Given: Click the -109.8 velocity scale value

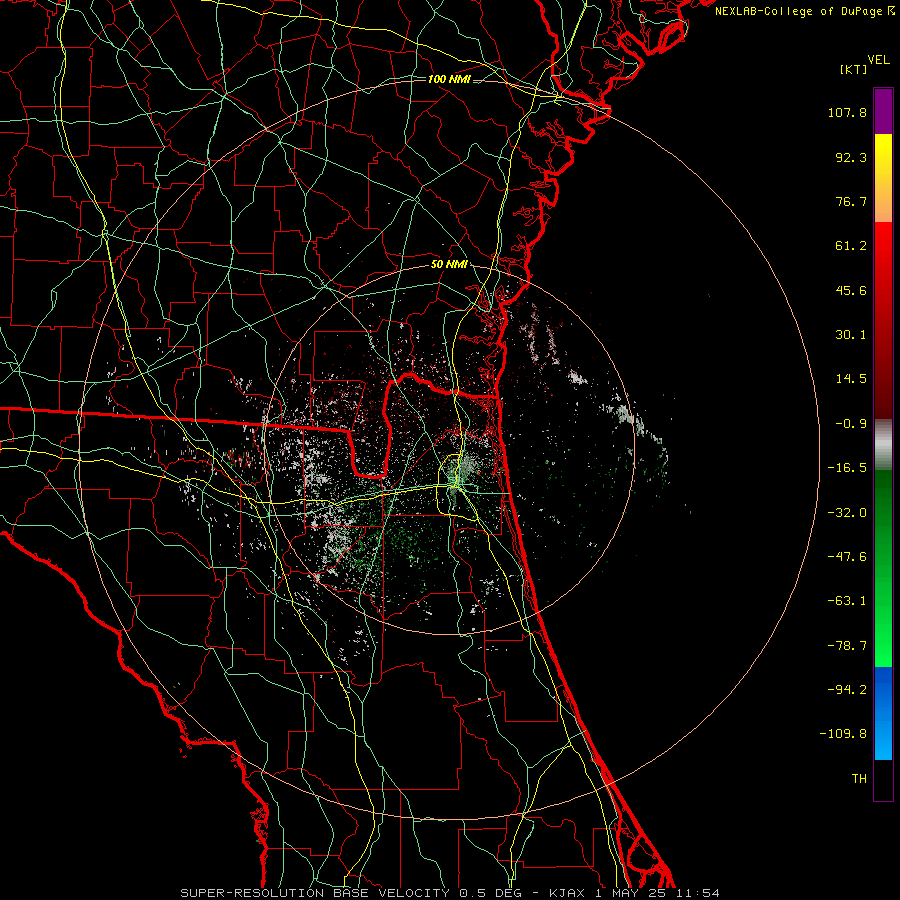Looking at the screenshot, I should pos(843,734).
